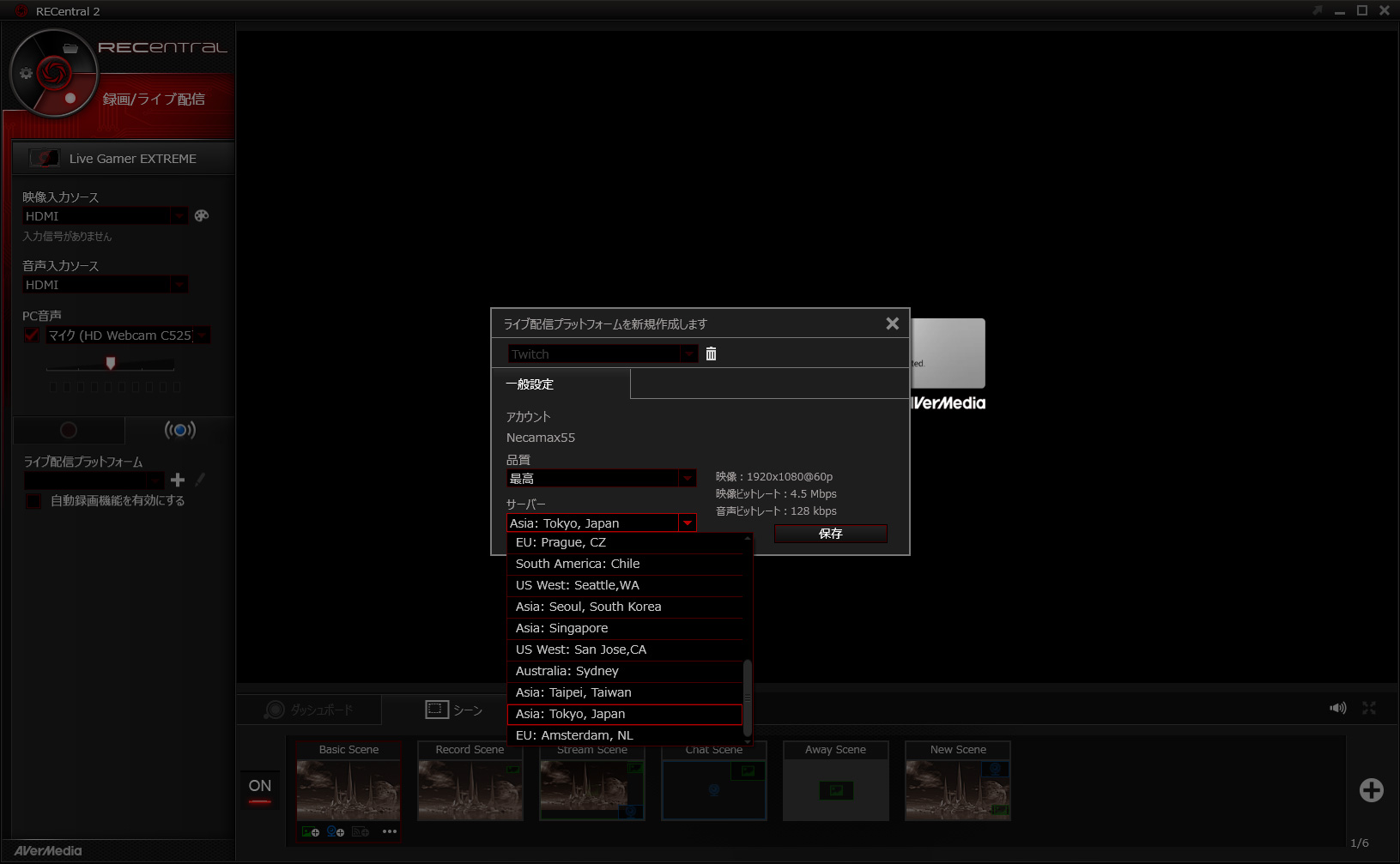
Task: Select Australia: Sydney server
Action: tap(625, 671)
